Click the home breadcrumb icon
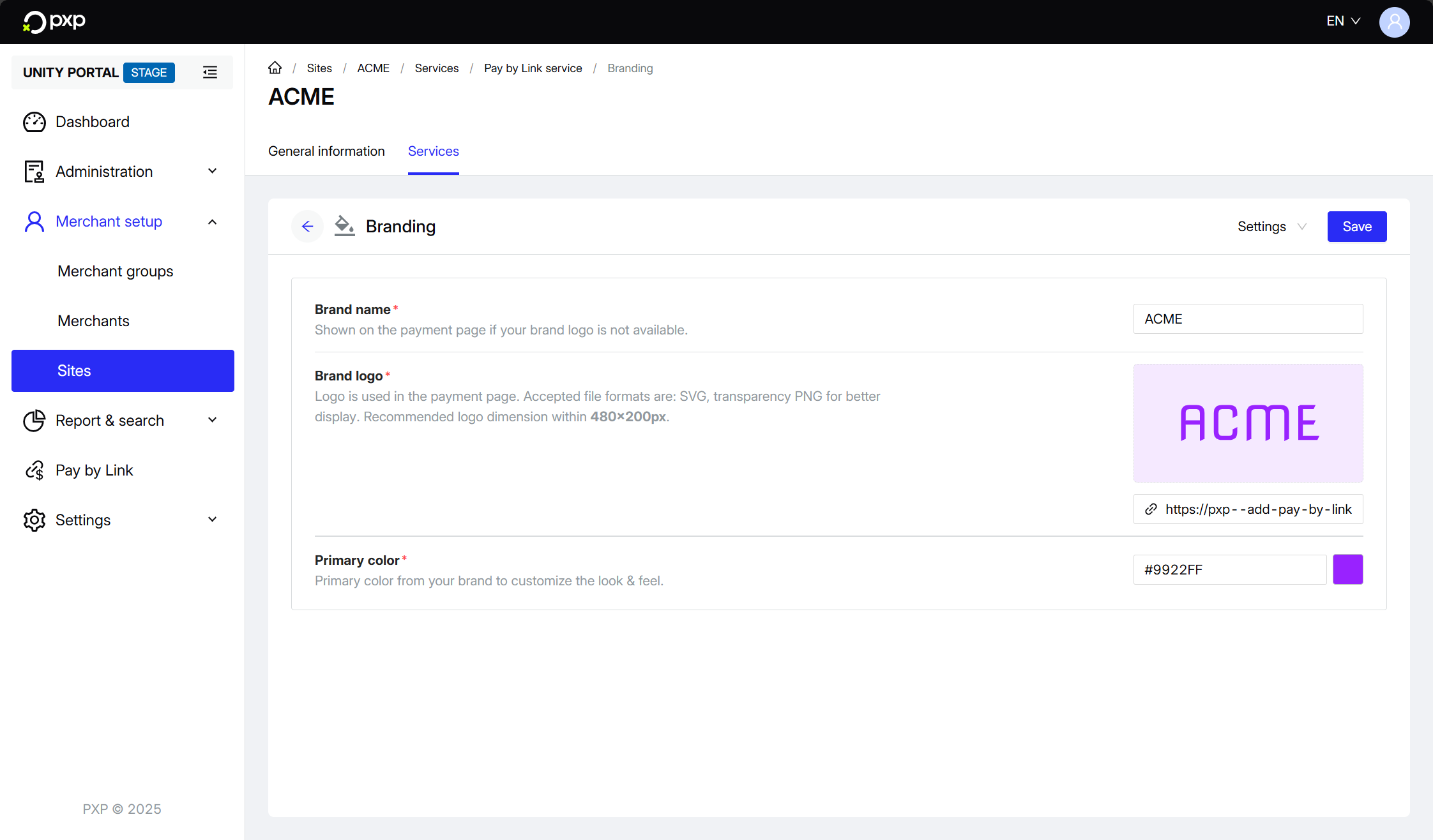The image size is (1433, 840). click(x=275, y=68)
